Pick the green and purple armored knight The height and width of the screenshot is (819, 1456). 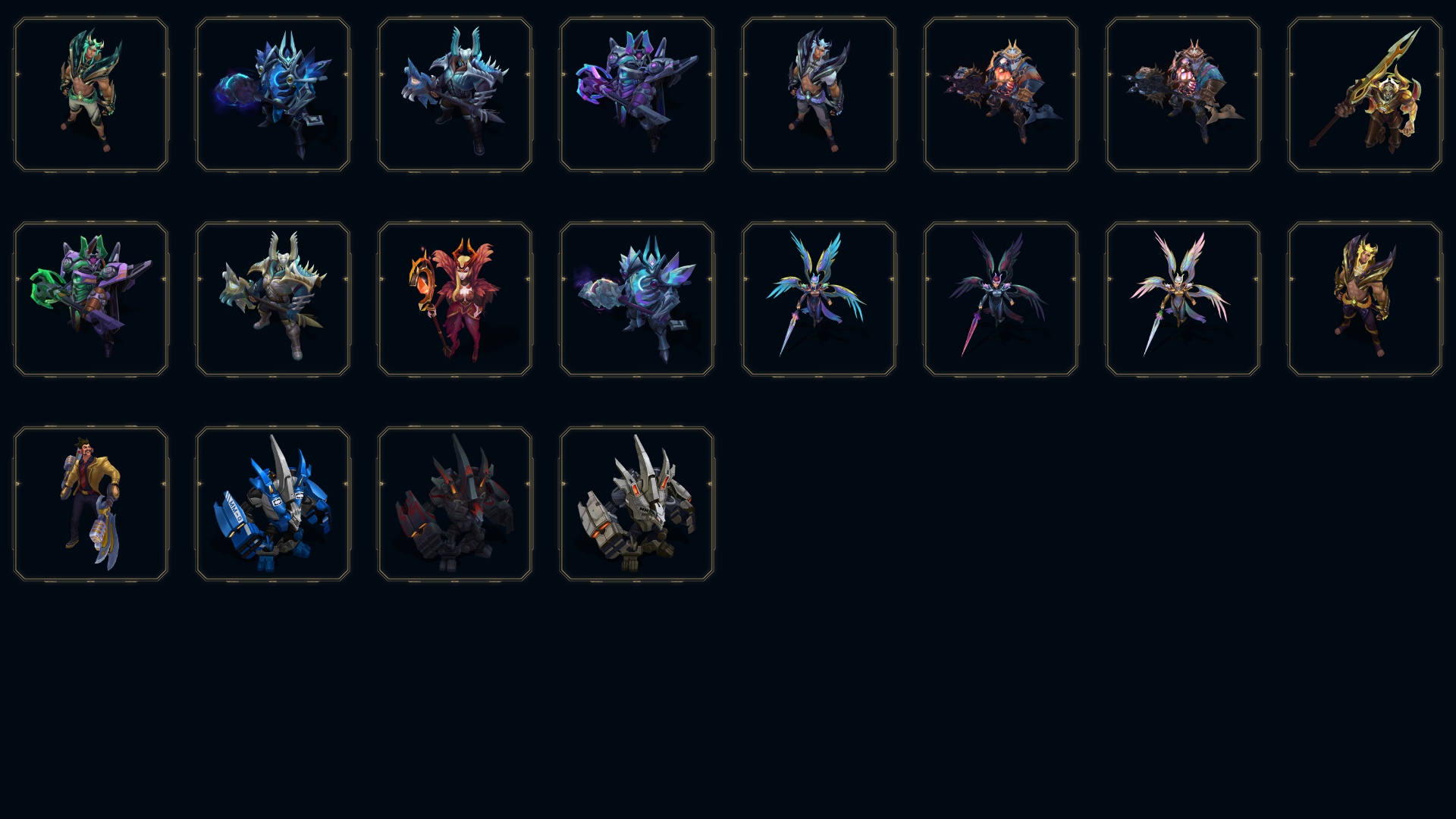pyautogui.click(x=91, y=299)
